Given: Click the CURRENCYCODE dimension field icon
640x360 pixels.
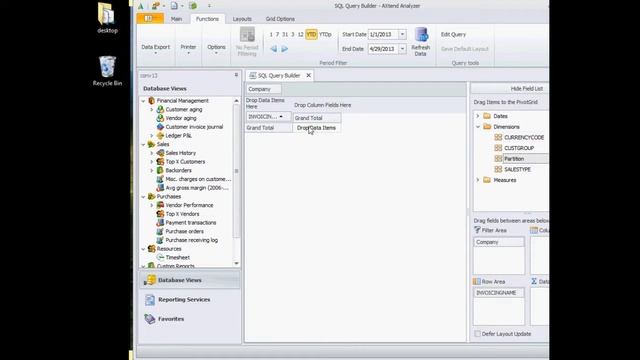Looking at the screenshot, I should (x=498, y=137).
